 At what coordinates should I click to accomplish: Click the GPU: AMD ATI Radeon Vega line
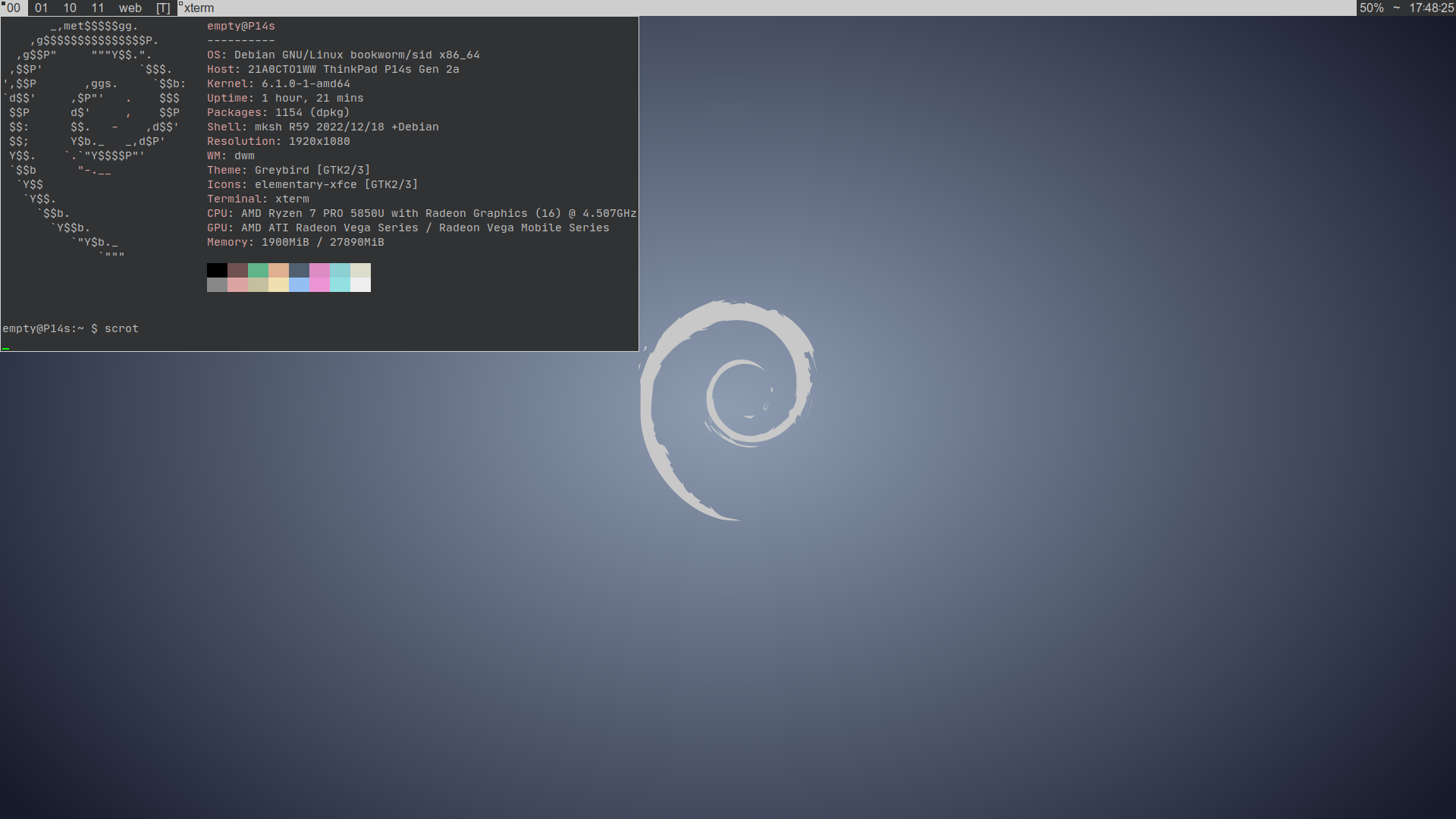408,227
